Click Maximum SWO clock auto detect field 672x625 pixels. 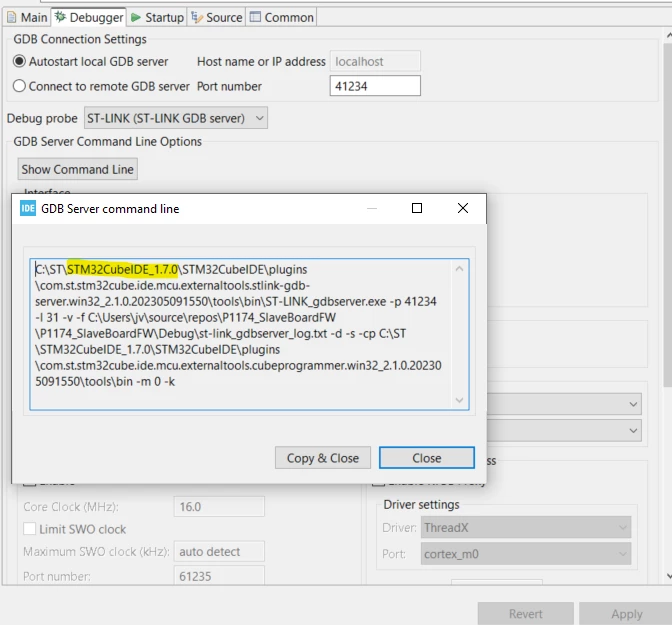click(219, 551)
